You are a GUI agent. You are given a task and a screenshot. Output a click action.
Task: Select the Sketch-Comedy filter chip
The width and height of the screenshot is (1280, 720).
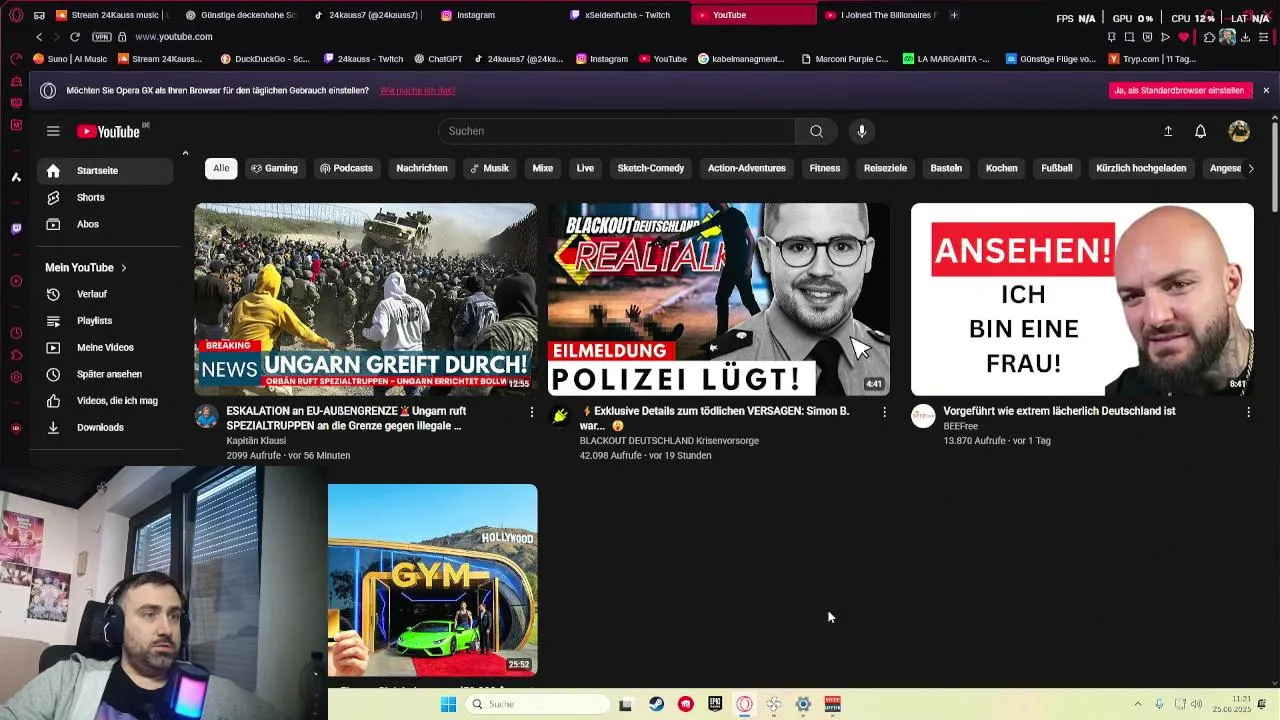point(651,168)
